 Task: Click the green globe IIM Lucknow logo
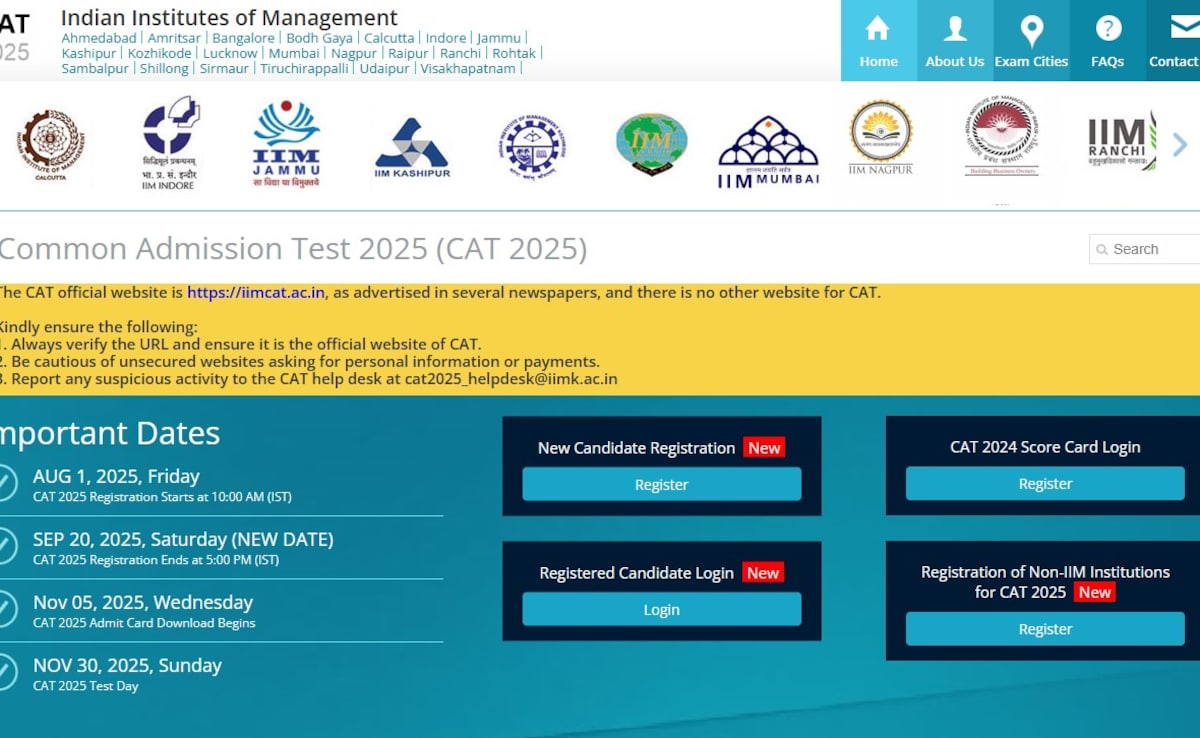[x=651, y=144]
